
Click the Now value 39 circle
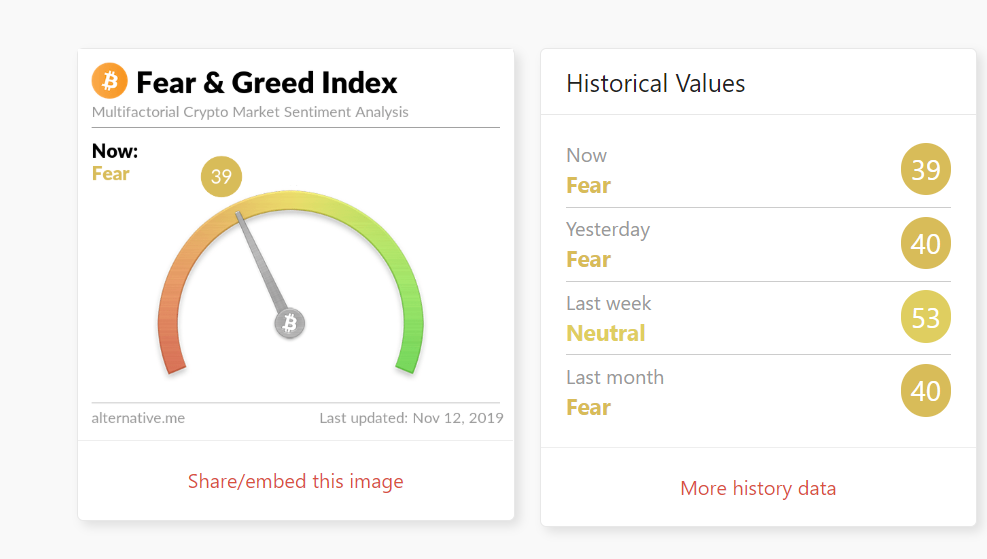tap(925, 169)
